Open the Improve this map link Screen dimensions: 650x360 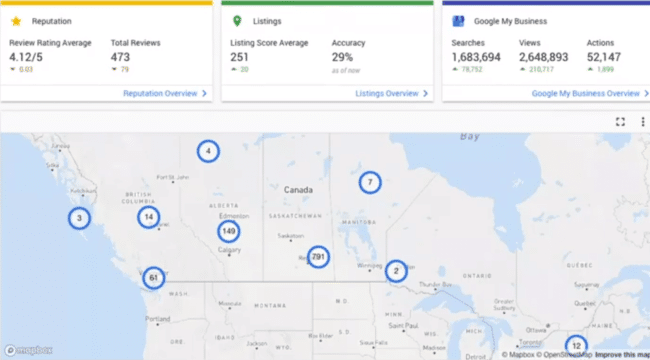(x=622, y=355)
